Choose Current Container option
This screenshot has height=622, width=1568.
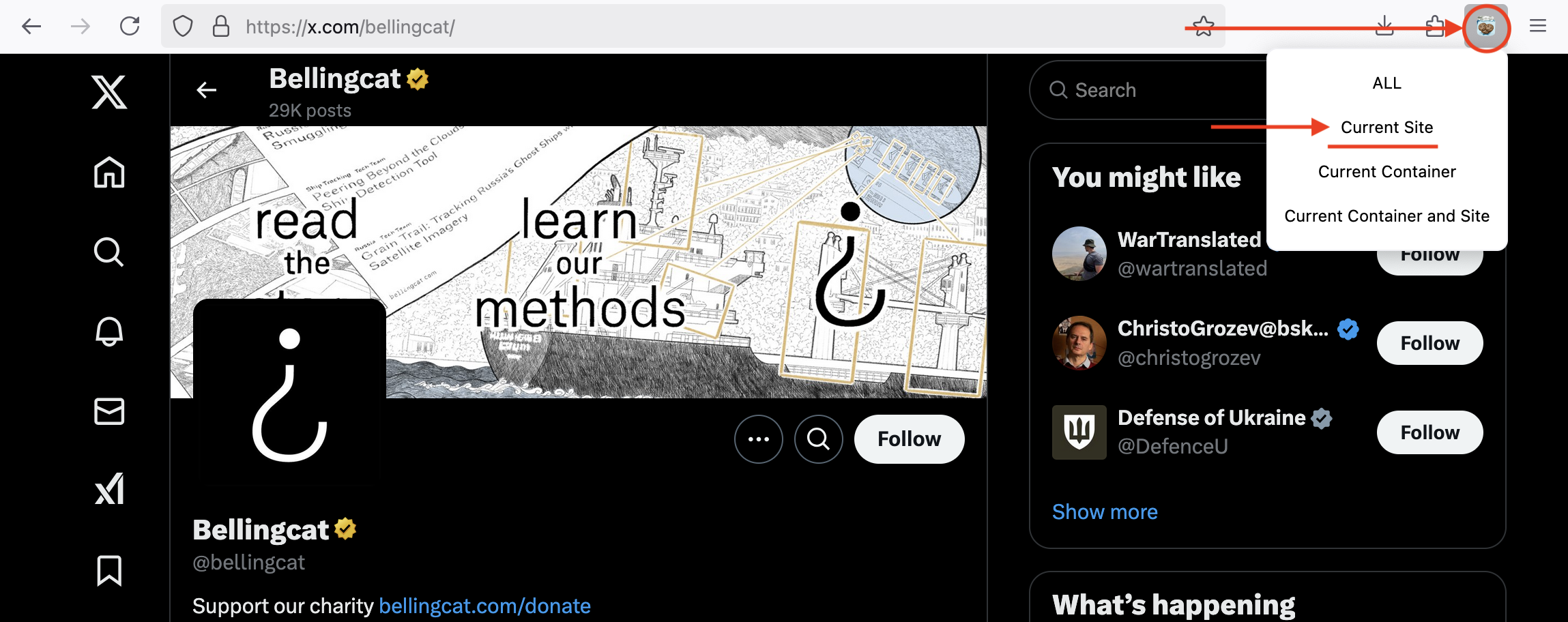coord(1386,172)
